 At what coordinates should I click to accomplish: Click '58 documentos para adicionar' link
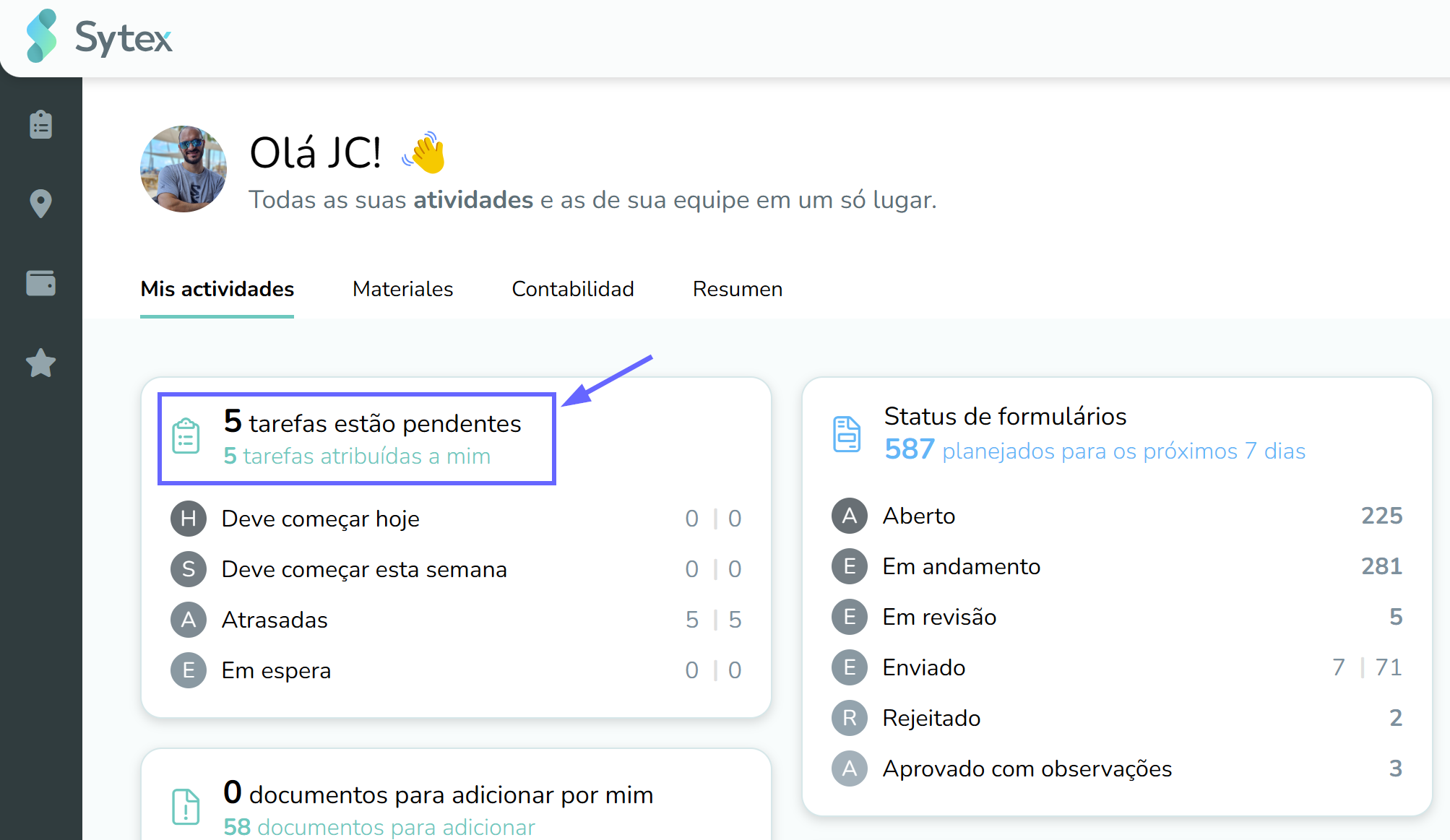pyautogui.click(x=379, y=827)
